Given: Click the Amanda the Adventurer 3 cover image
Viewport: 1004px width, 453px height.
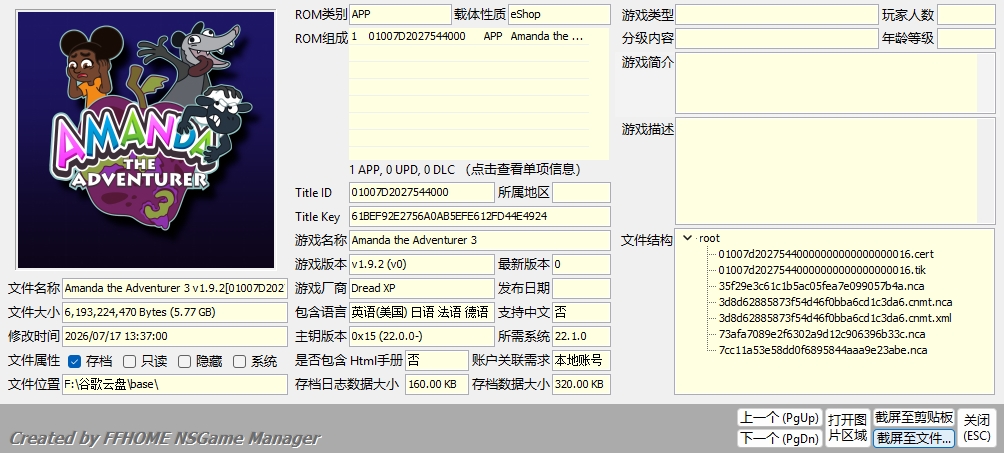Looking at the screenshot, I should pos(146,140).
